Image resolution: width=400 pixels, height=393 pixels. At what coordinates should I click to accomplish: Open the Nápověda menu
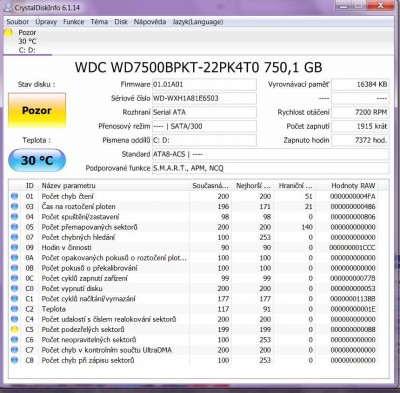pos(150,22)
